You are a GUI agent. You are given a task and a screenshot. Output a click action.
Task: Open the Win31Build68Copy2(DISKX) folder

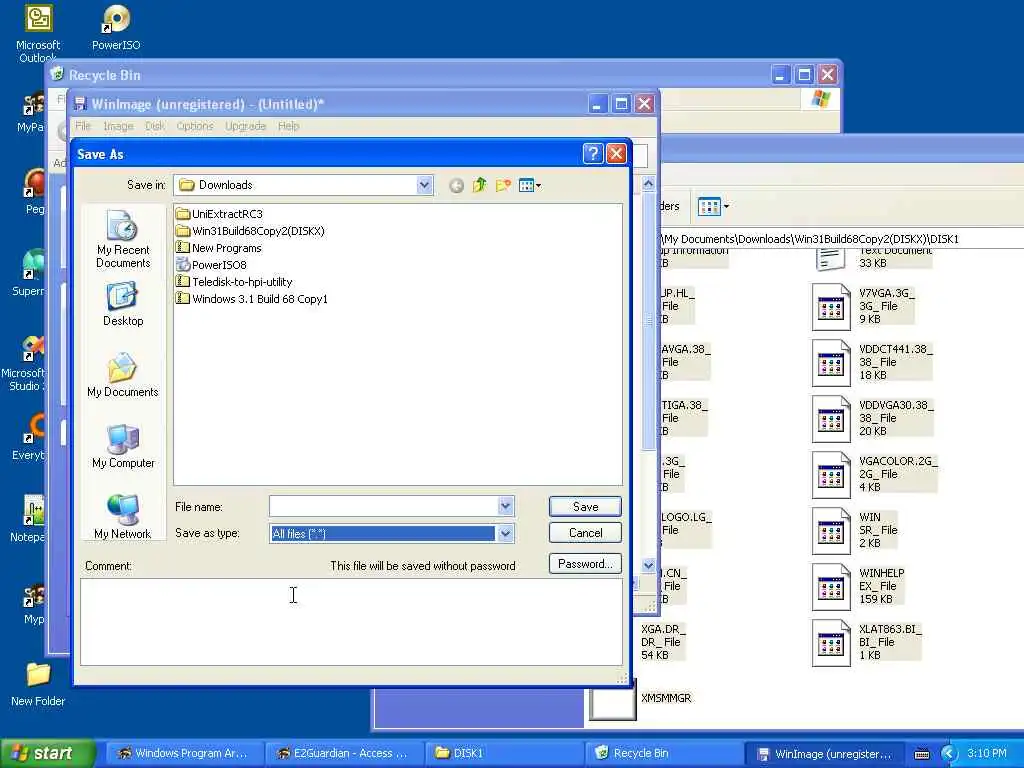tap(250, 231)
